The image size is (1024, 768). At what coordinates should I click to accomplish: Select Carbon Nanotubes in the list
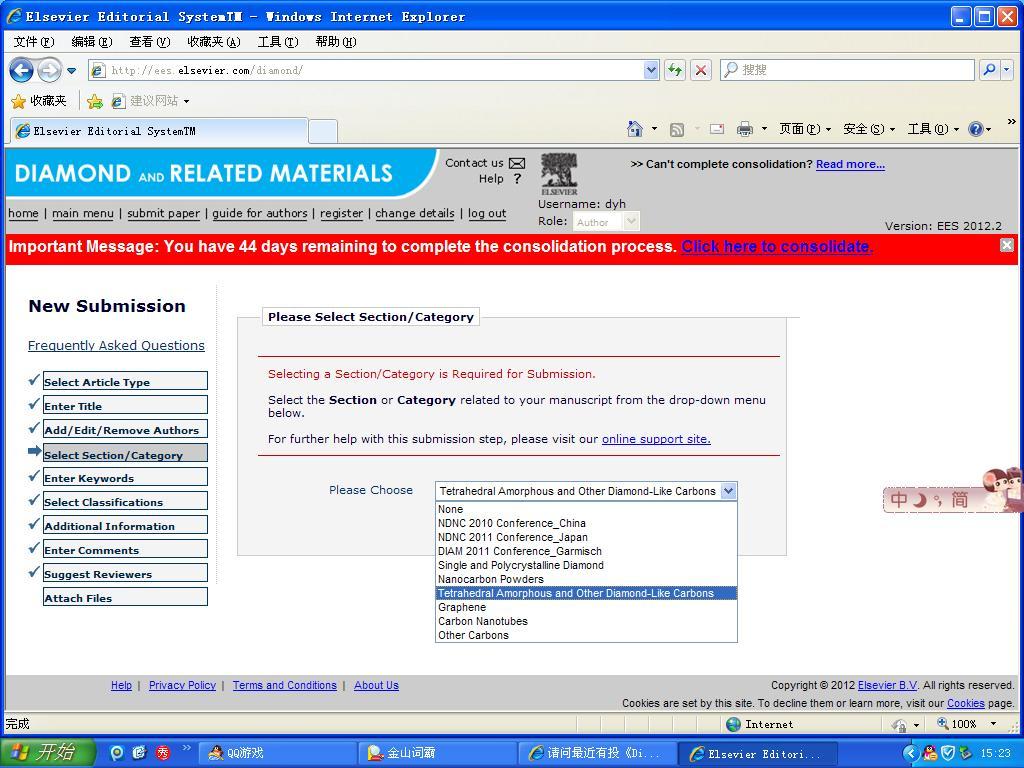pos(586,621)
